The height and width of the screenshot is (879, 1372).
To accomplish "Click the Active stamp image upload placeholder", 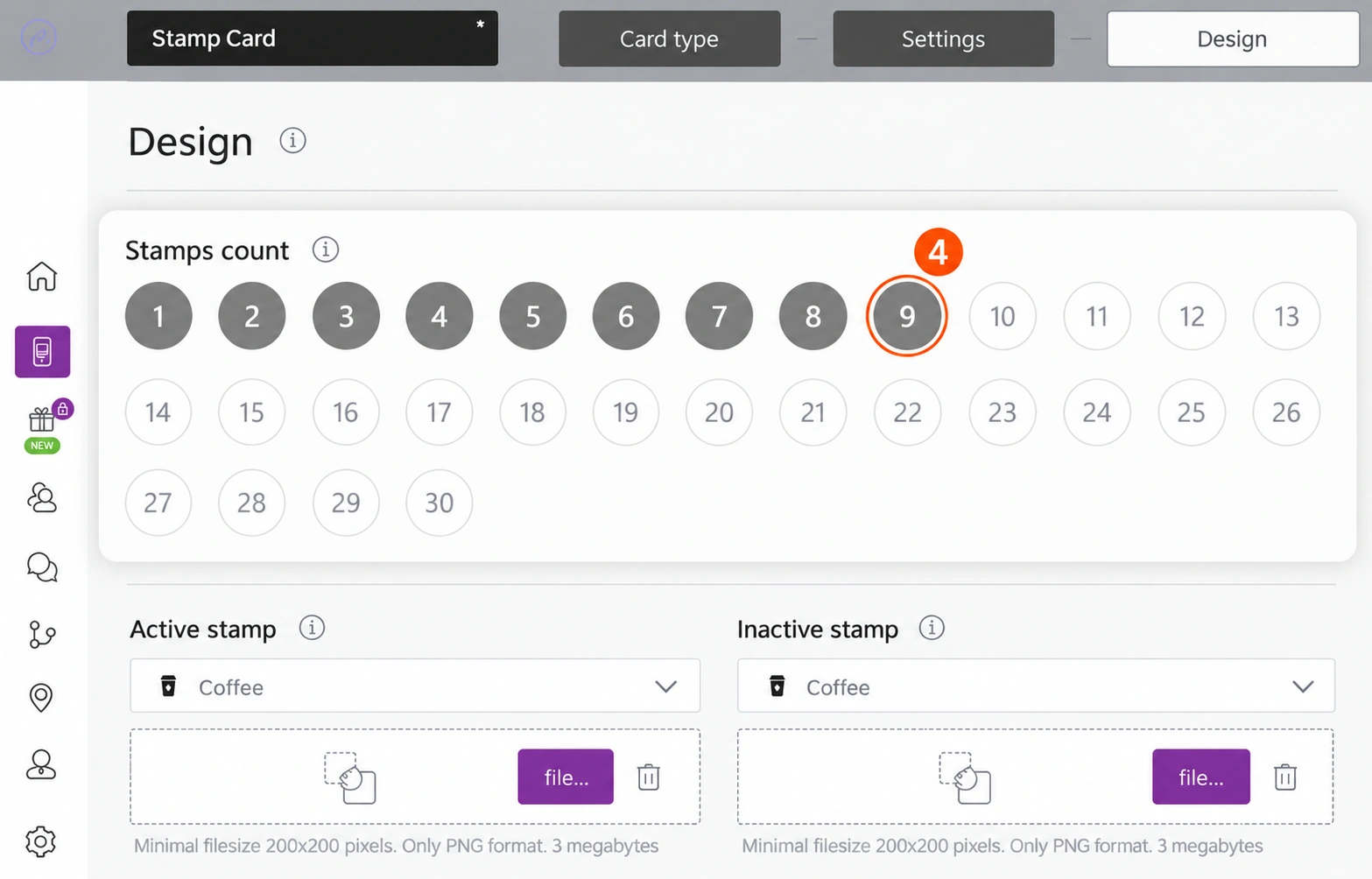I will pos(350,777).
